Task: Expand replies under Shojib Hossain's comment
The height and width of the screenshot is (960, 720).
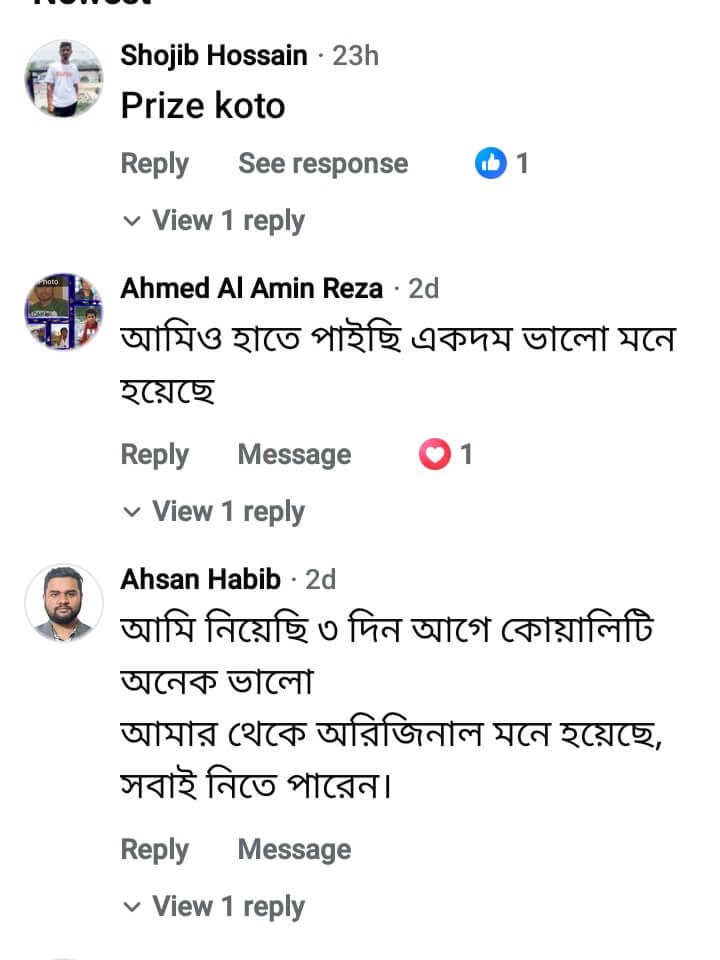Action: [214, 220]
